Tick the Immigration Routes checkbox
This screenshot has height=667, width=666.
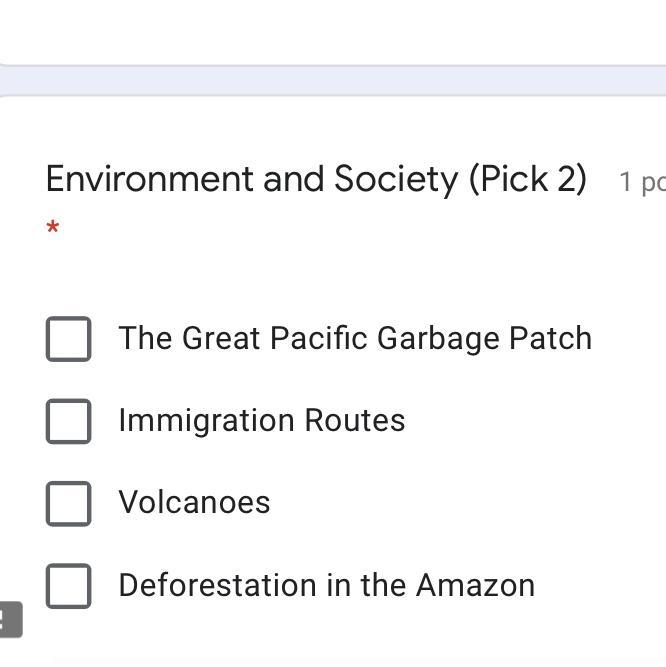coord(69,421)
